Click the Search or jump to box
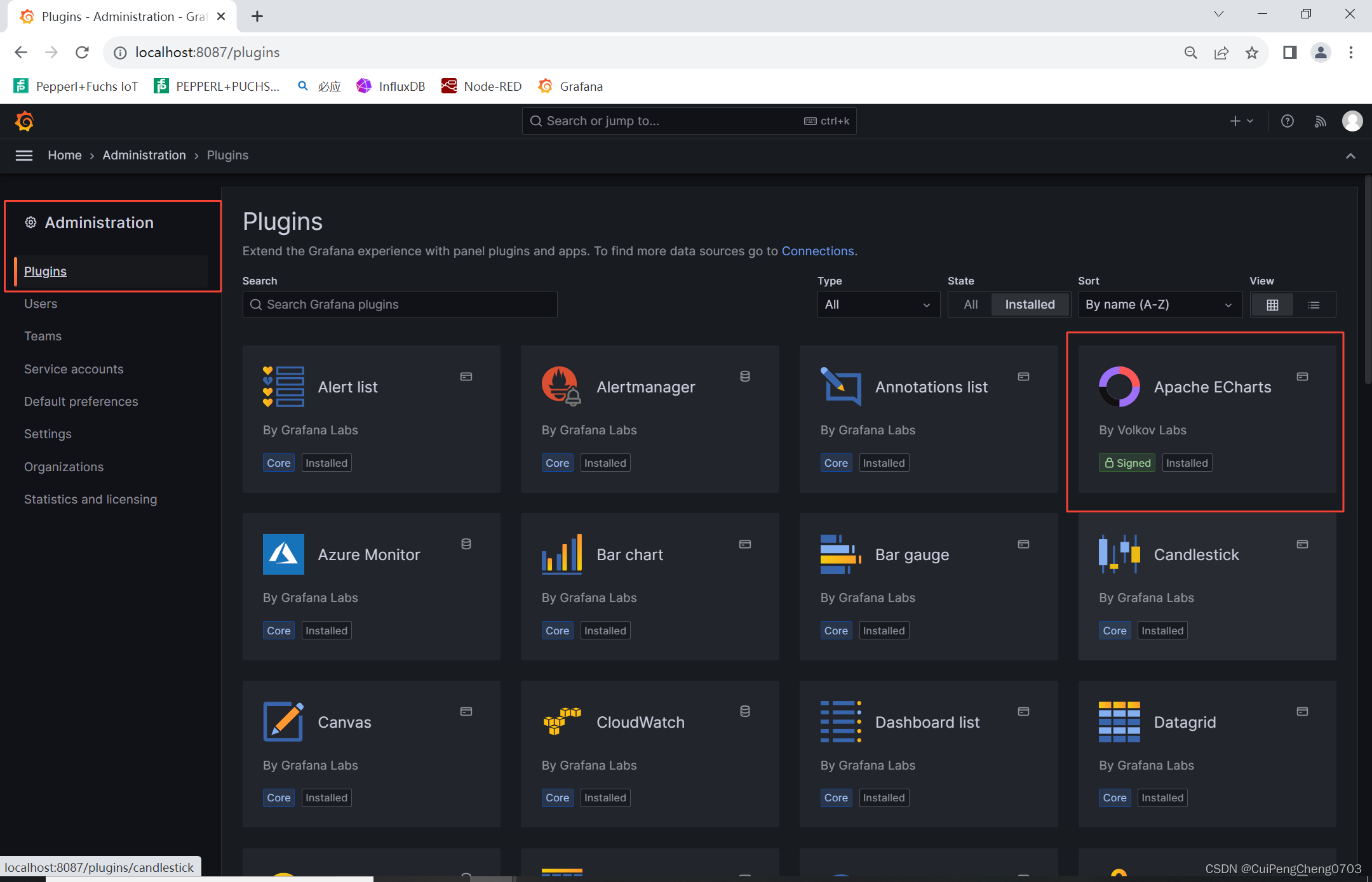The width and height of the screenshot is (1372, 882). (x=689, y=121)
